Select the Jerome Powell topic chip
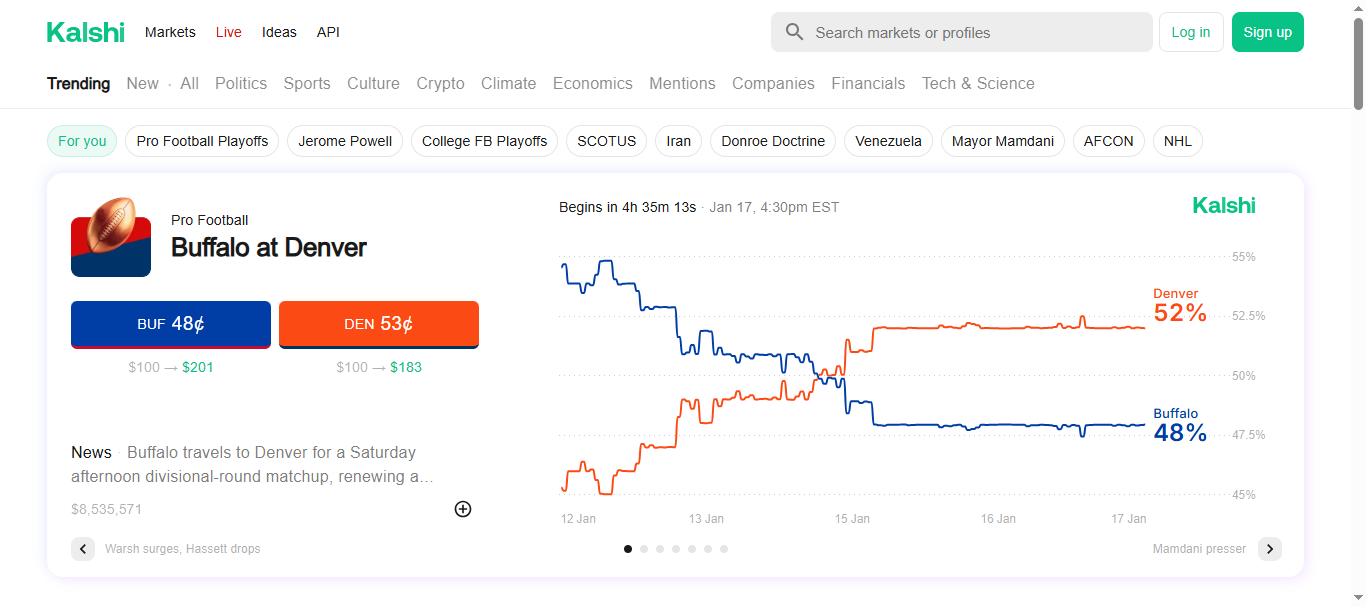Viewport: 1366px width, 607px height. pyautogui.click(x=345, y=141)
